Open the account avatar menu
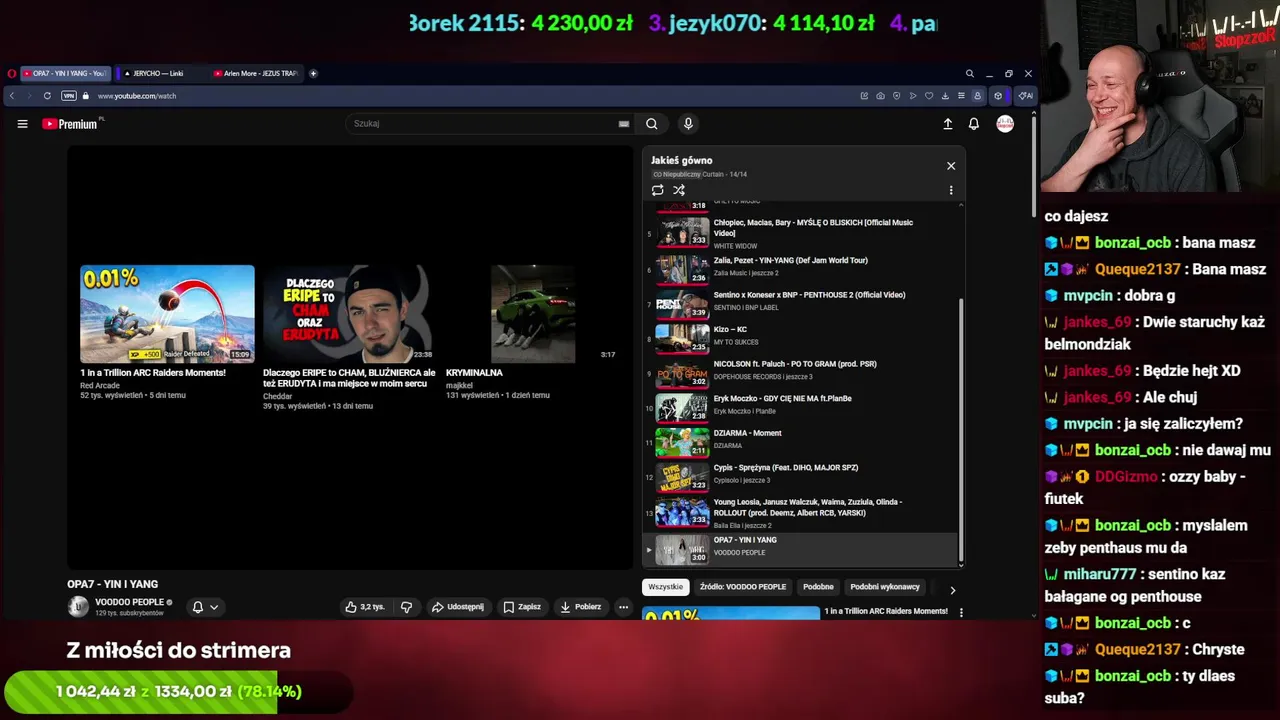 pyautogui.click(x=1005, y=124)
